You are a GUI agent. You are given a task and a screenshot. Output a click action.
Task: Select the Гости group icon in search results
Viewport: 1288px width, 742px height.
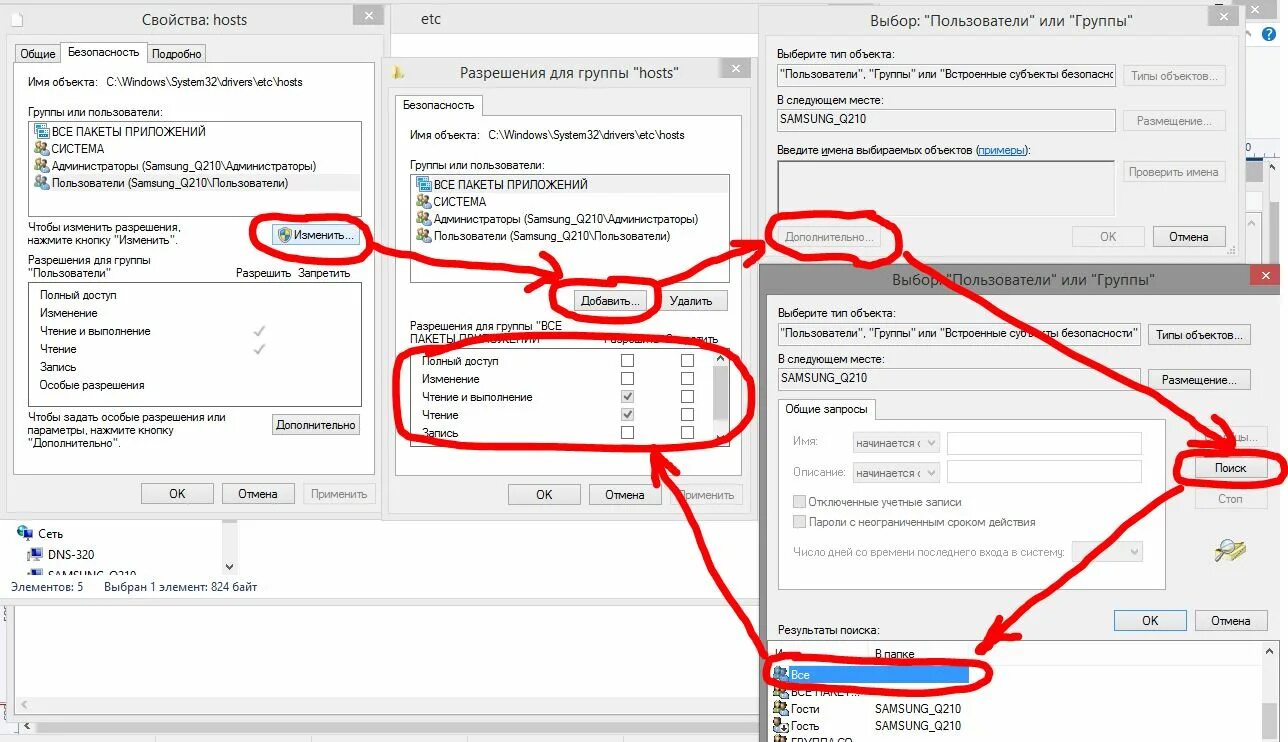pos(781,708)
